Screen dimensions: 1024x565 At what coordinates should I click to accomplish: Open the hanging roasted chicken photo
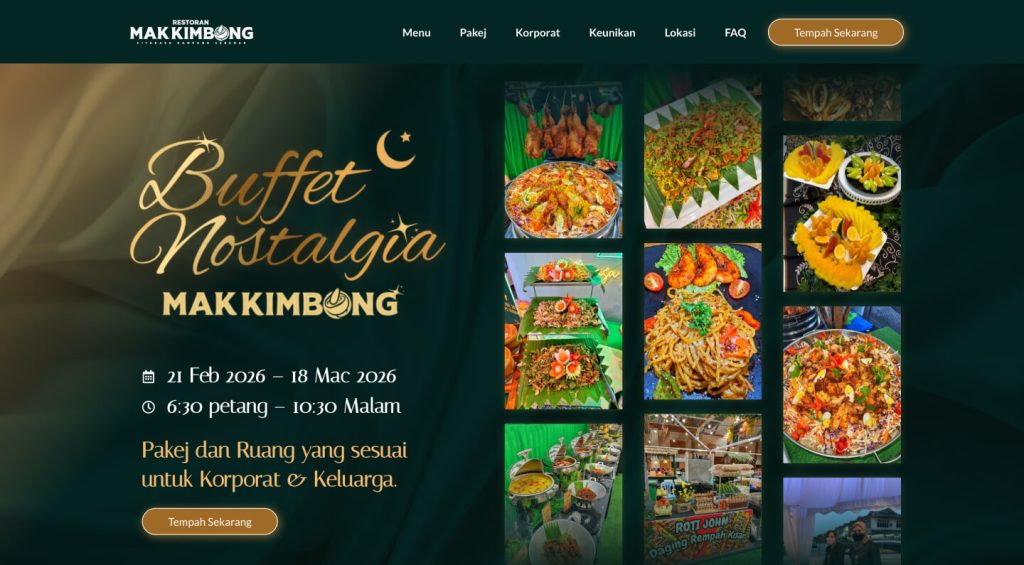pos(563,160)
